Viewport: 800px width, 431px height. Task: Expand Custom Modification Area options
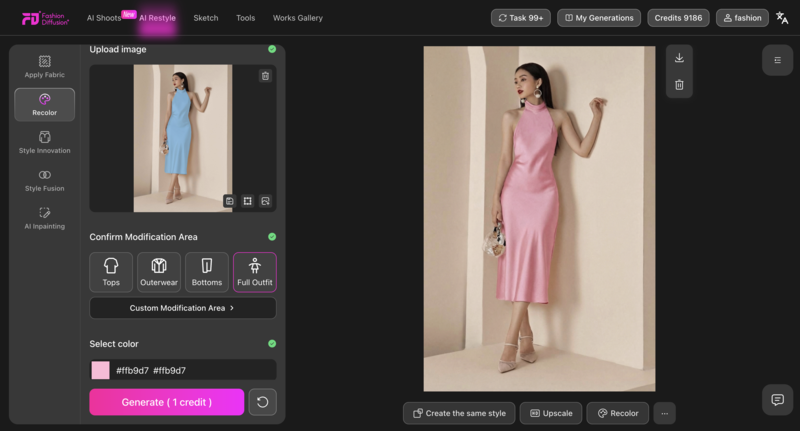183,308
